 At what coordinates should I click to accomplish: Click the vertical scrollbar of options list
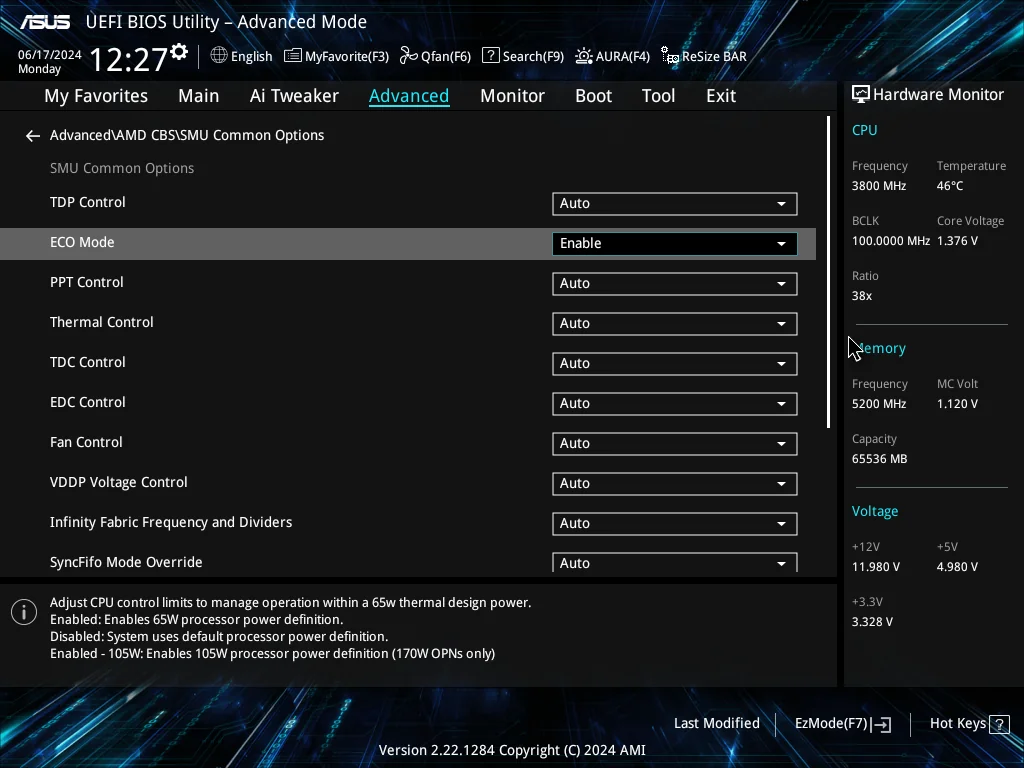point(828,272)
